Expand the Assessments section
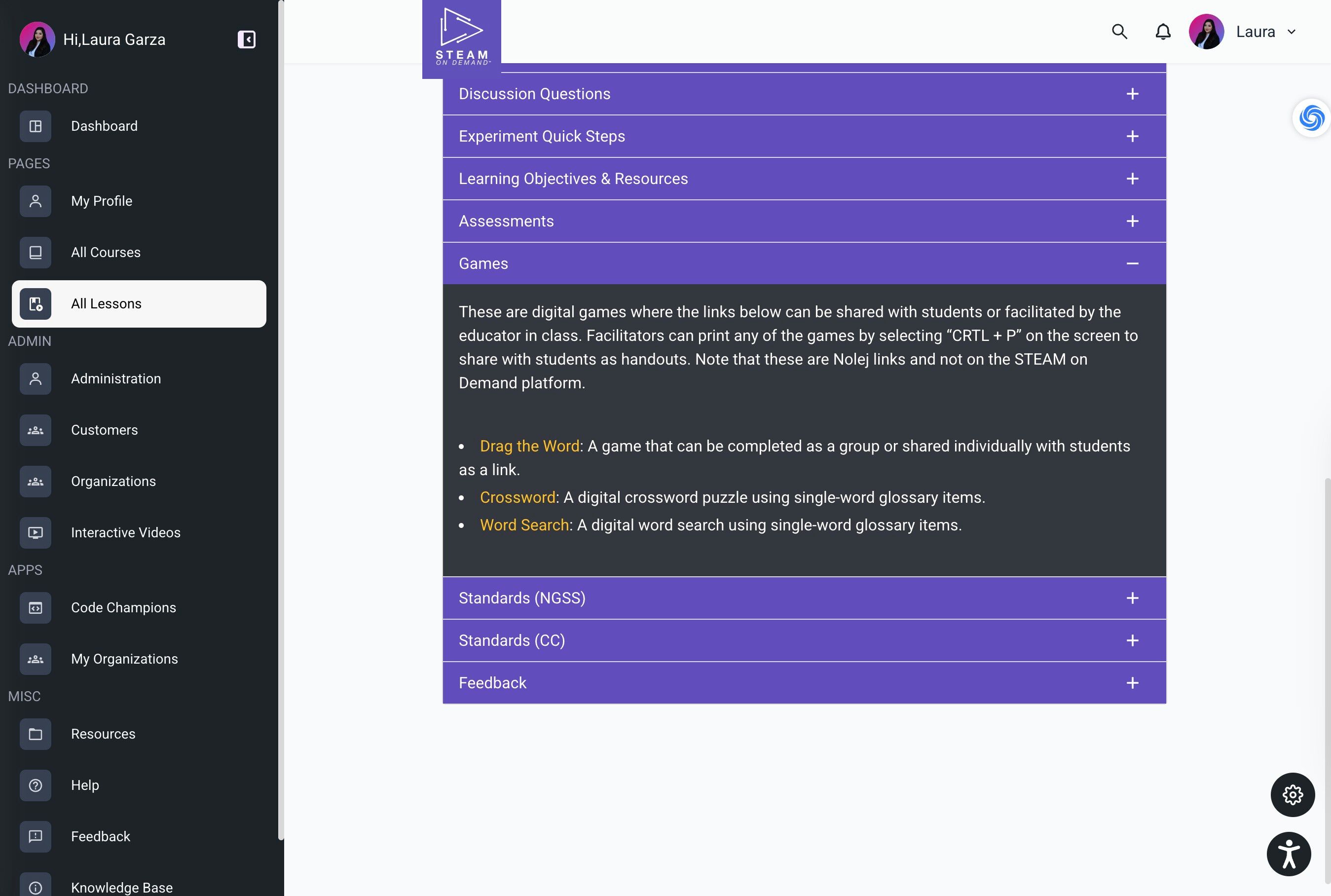The image size is (1331, 896). (x=804, y=221)
